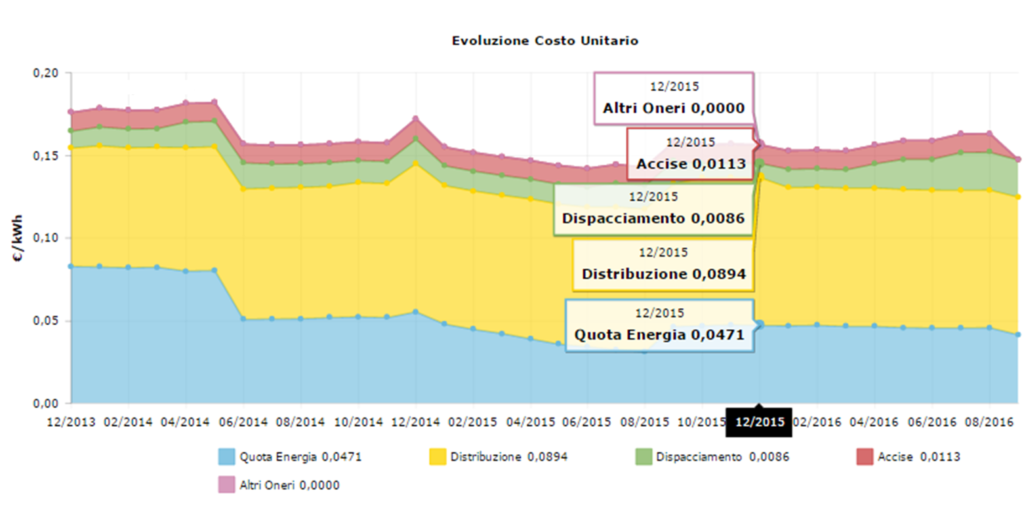The width and height of the screenshot is (1024, 512).
Task: Click the Quota Energia 0,0471 tooltip box
Action: tap(659, 325)
